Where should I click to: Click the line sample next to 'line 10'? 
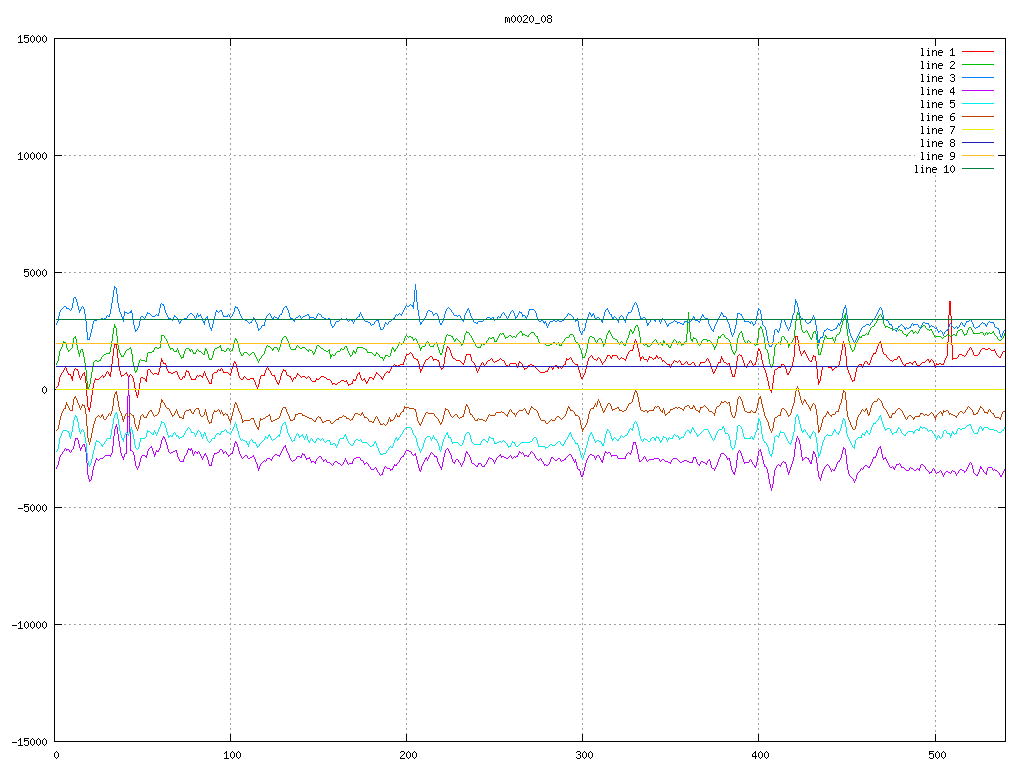(x=978, y=169)
